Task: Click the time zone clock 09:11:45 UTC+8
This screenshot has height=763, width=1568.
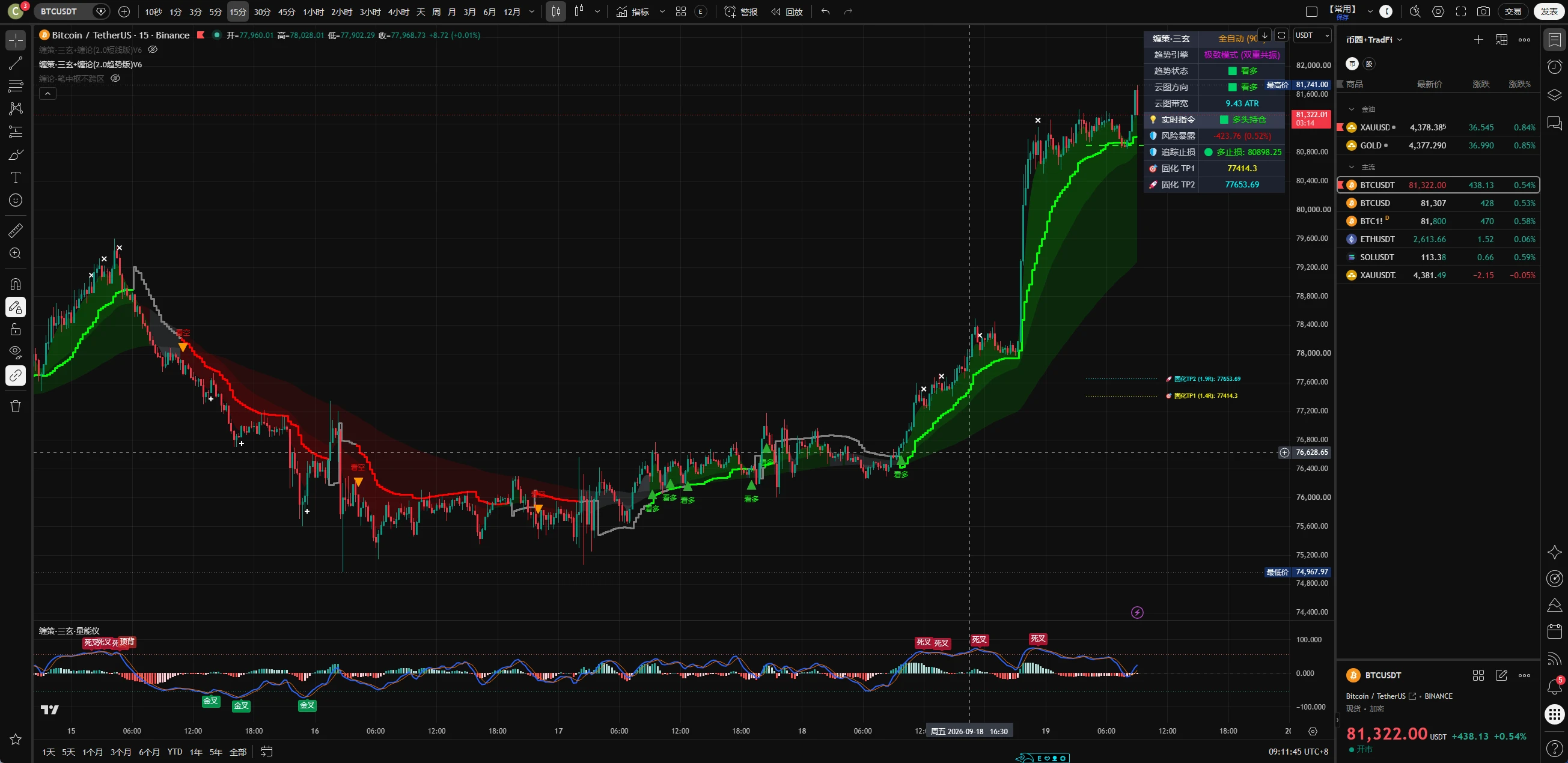Action: 1298,752
